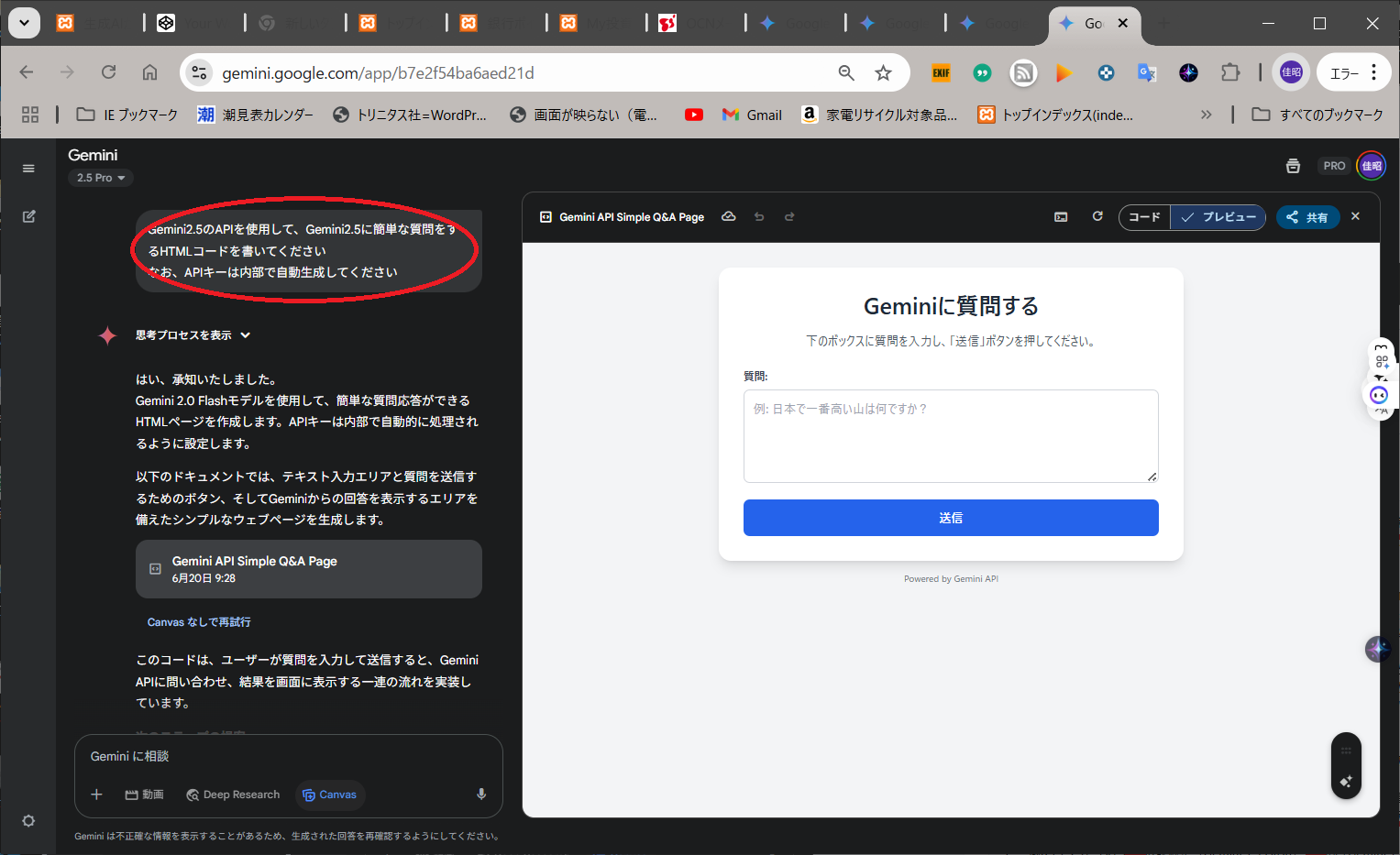Switch canvas to プレビュー view

(1218, 217)
